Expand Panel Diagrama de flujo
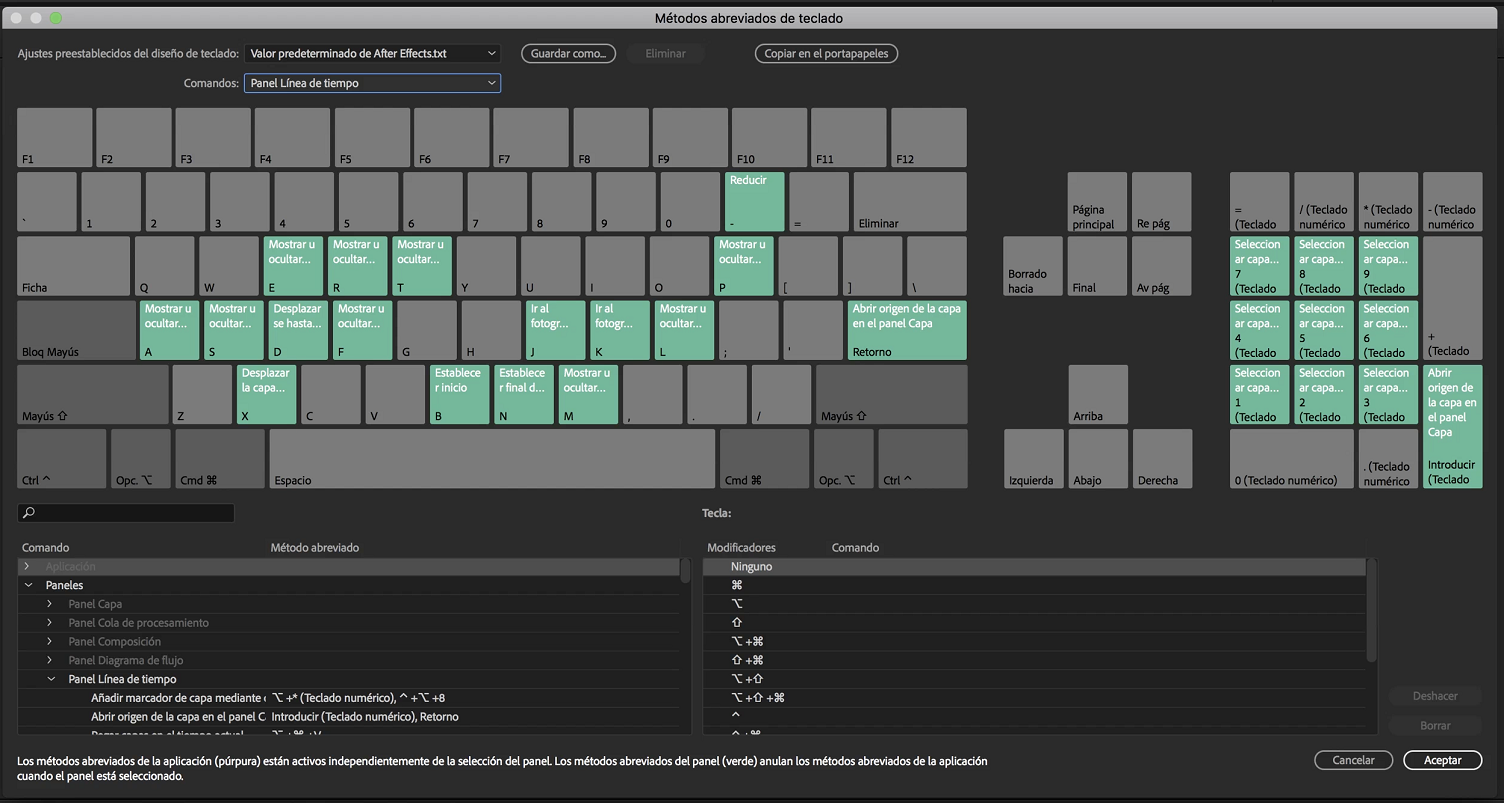The height and width of the screenshot is (803, 1504). [x=49, y=660]
